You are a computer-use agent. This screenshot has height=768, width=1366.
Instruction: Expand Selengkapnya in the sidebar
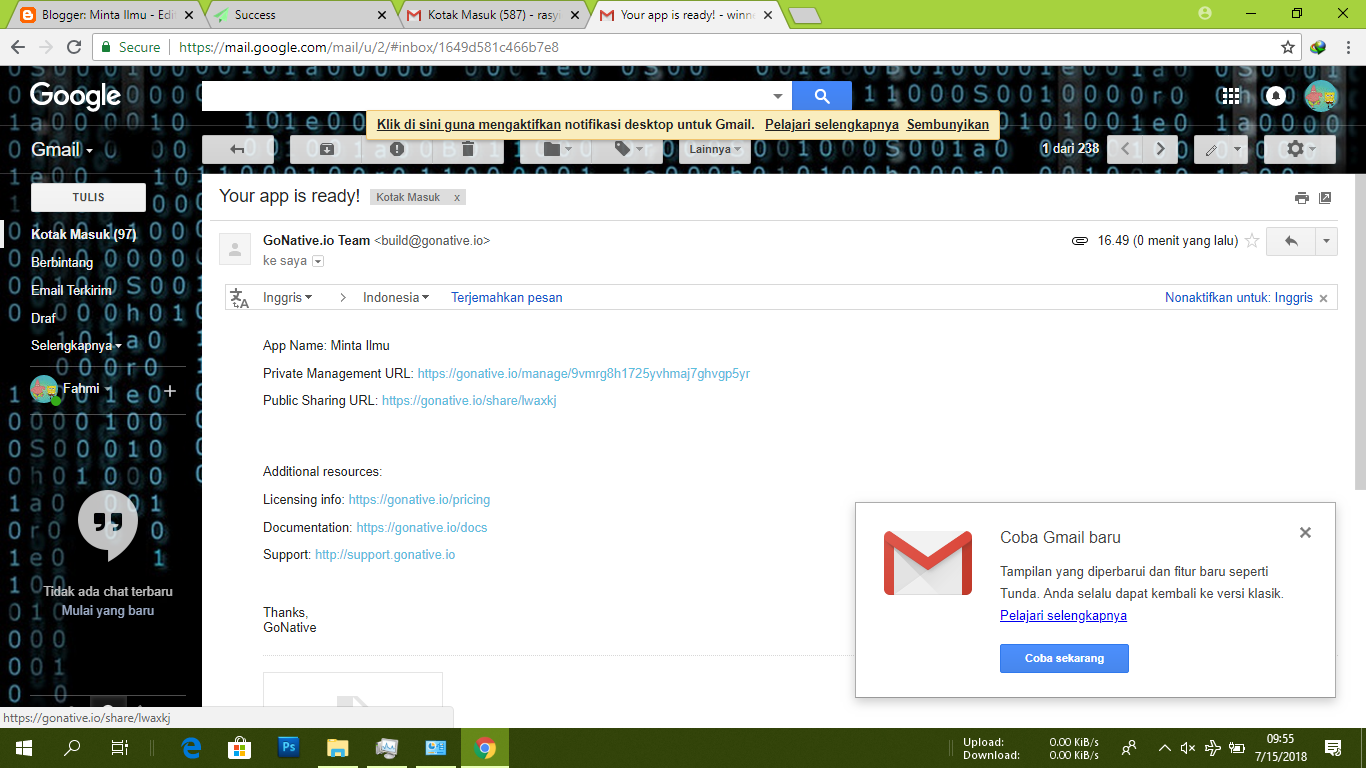click(x=77, y=346)
